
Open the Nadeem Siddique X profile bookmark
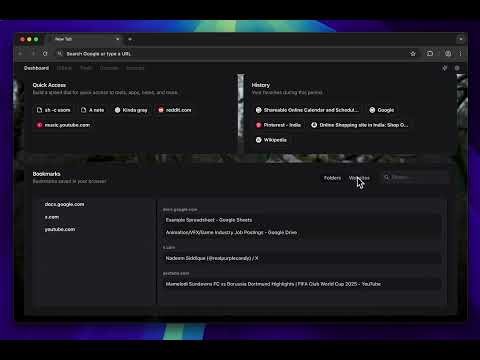click(303, 258)
